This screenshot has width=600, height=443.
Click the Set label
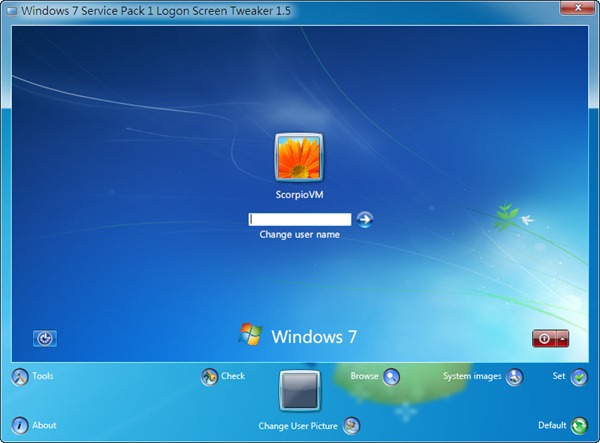(x=559, y=376)
